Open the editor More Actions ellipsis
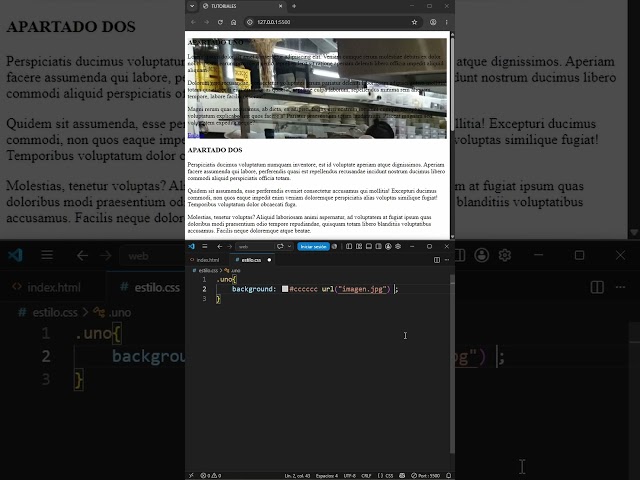This screenshot has height=480, width=640. click(x=447, y=260)
